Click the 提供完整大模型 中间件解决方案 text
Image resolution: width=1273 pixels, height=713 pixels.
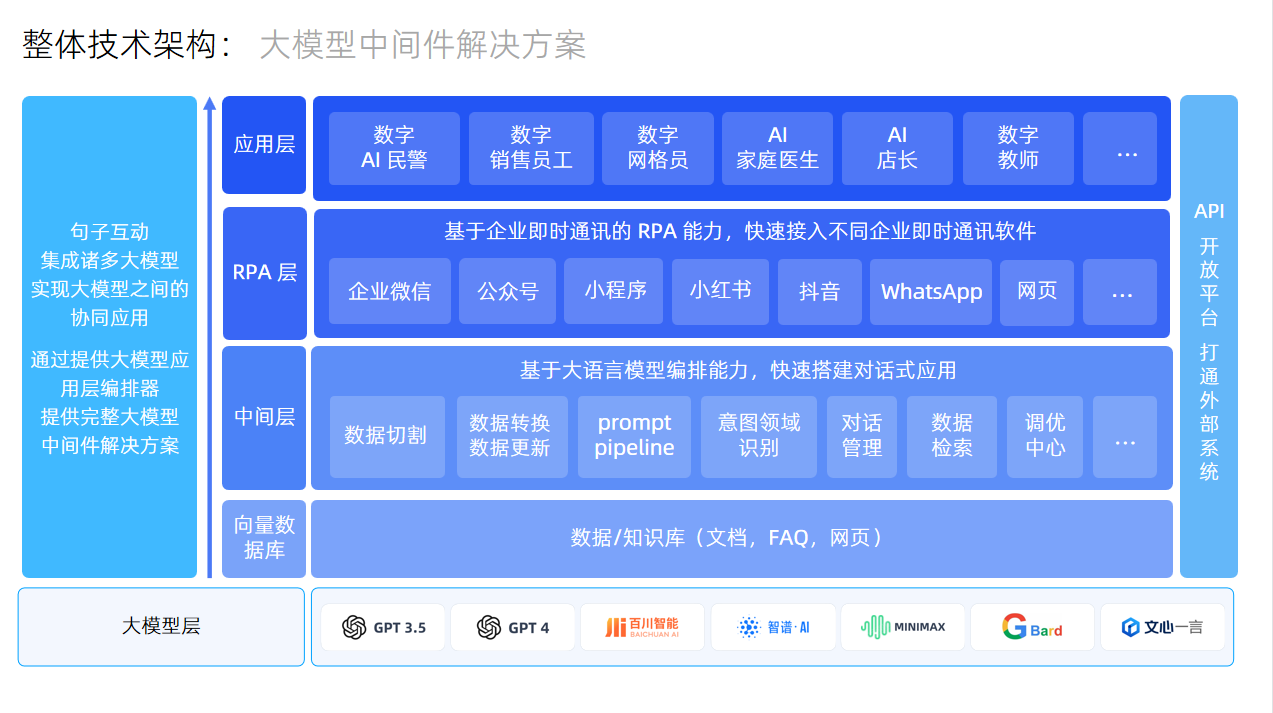(110, 432)
